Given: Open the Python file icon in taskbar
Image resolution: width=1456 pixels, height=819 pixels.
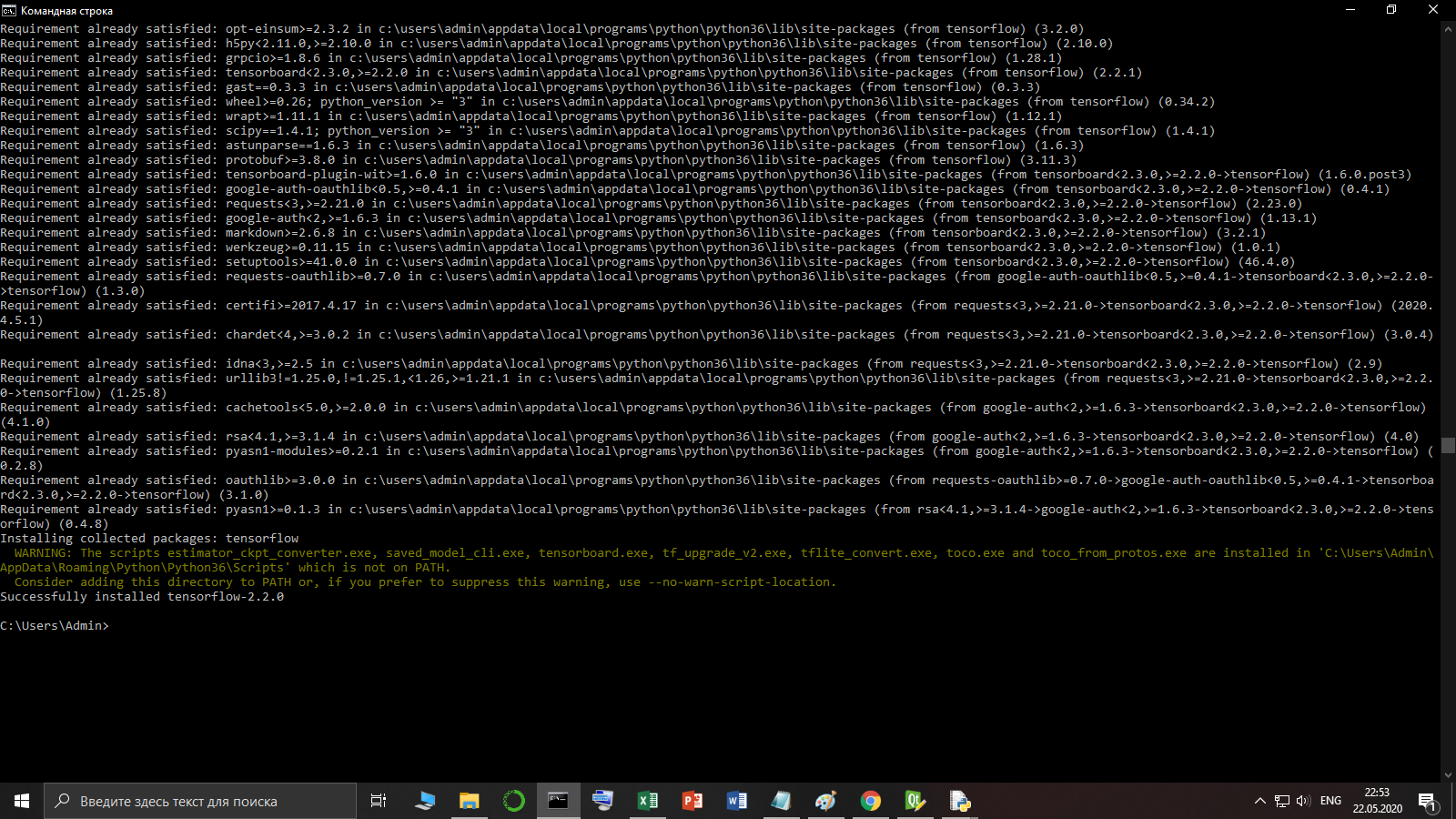Looking at the screenshot, I should [959, 801].
